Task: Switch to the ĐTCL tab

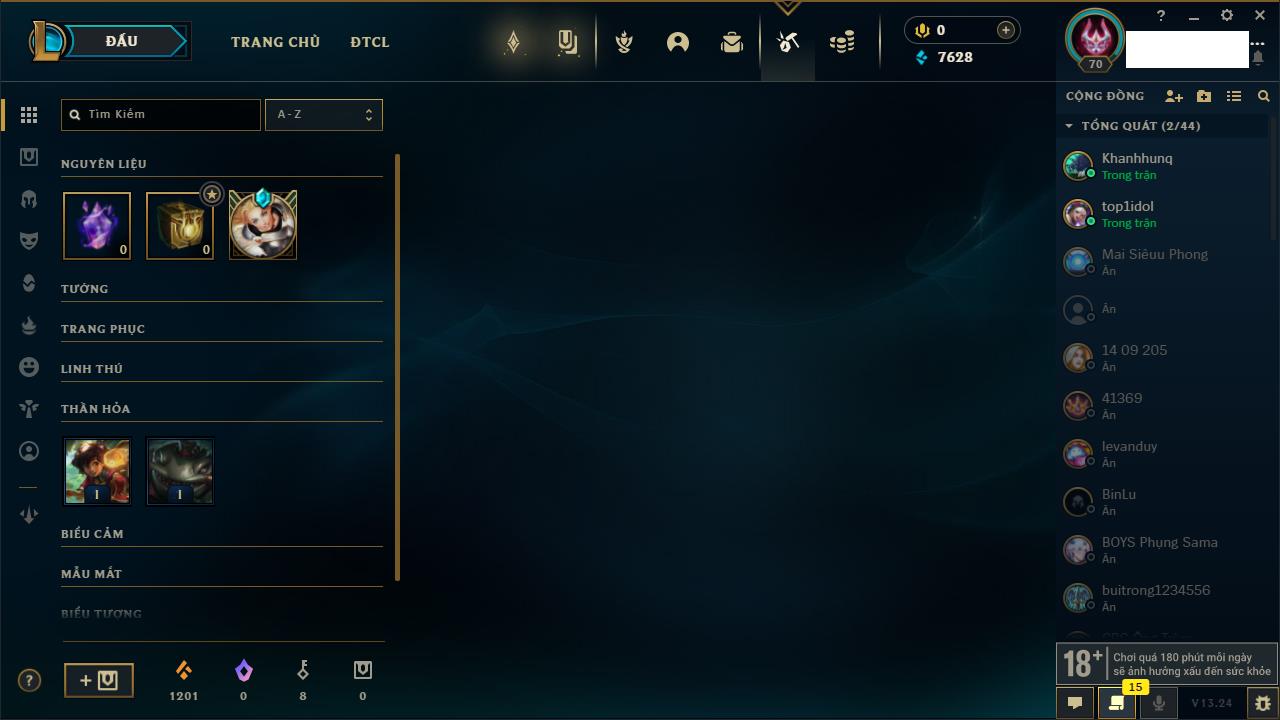Action: pos(370,42)
